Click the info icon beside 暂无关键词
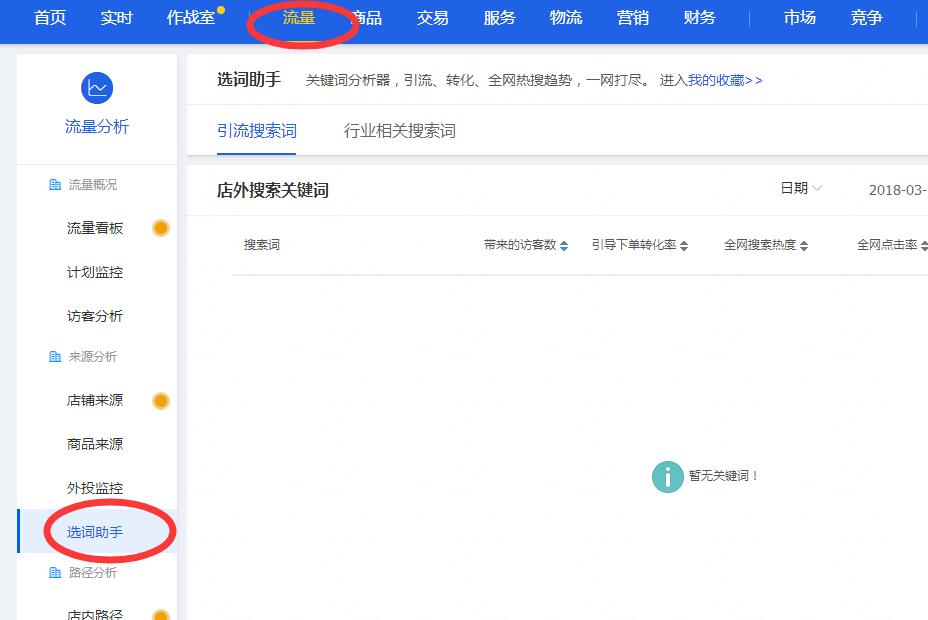The image size is (928, 620). 667,476
